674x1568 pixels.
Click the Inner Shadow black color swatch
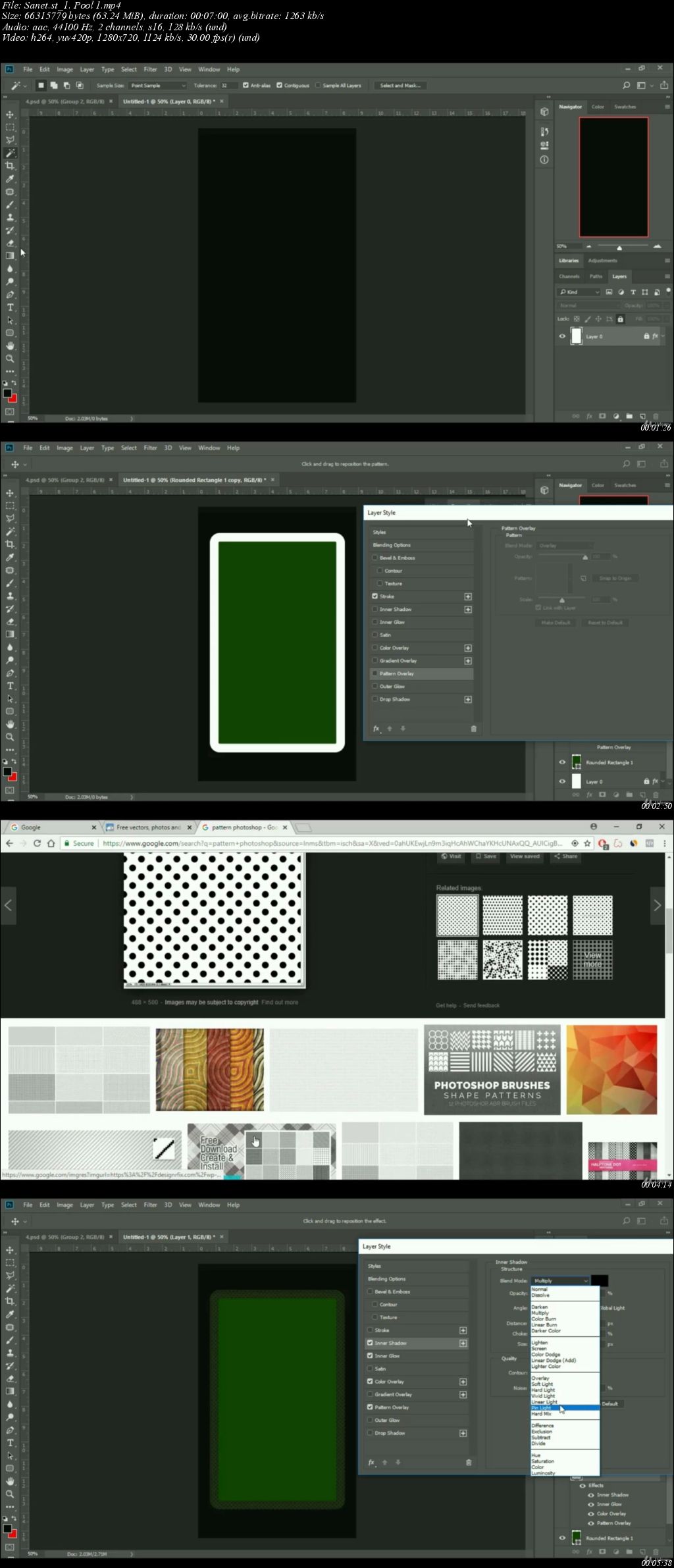pyautogui.click(x=600, y=1280)
